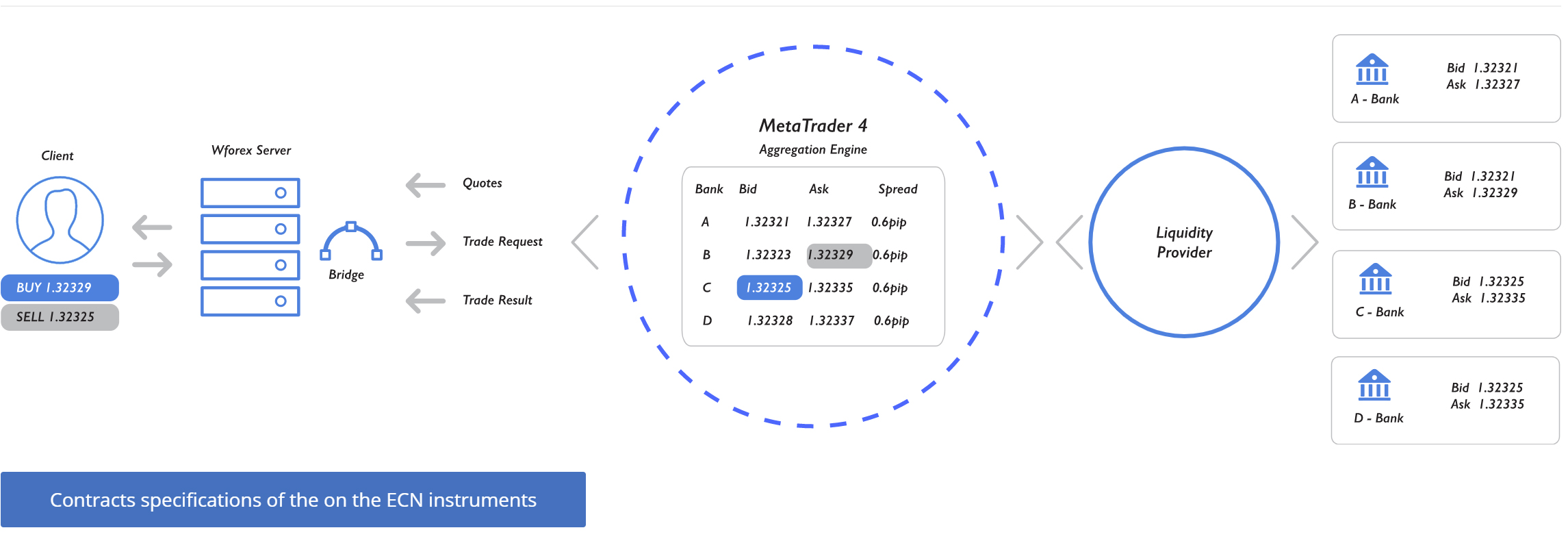Click the D - Bank building icon
The image size is (1568, 554).
click(1374, 385)
